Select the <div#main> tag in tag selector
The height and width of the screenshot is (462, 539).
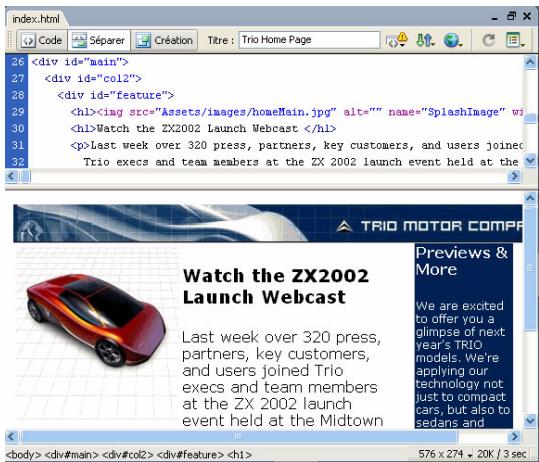72,454
